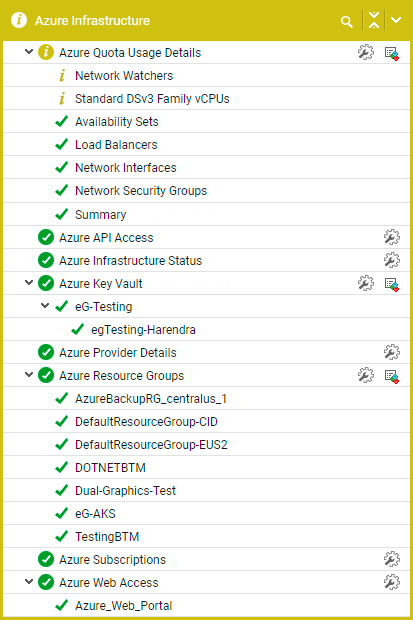This screenshot has width=413, height=620.
Task: Select DefaultResourceGroup-CID
Action: tap(146, 422)
